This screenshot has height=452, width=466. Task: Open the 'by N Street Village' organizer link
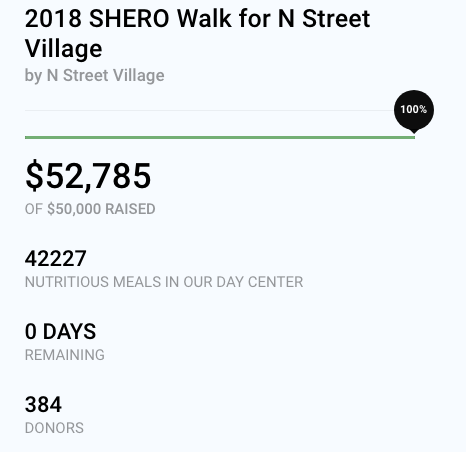[94, 76]
